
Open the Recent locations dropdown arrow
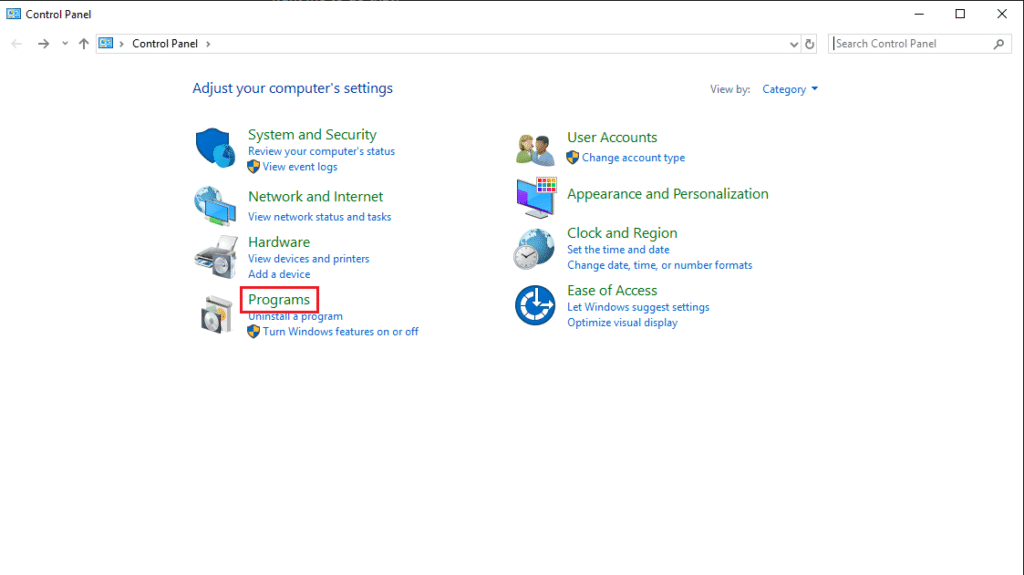point(65,44)
